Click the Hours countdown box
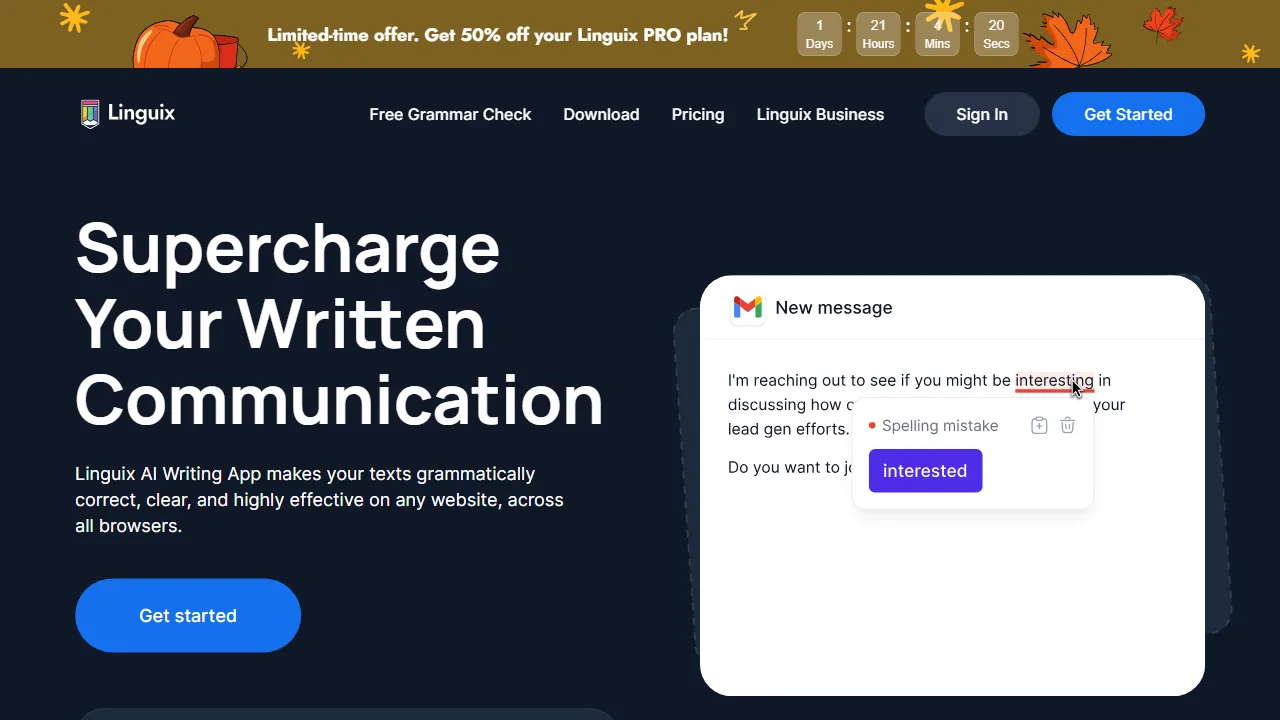The image size is (1280, 720). 878,34
